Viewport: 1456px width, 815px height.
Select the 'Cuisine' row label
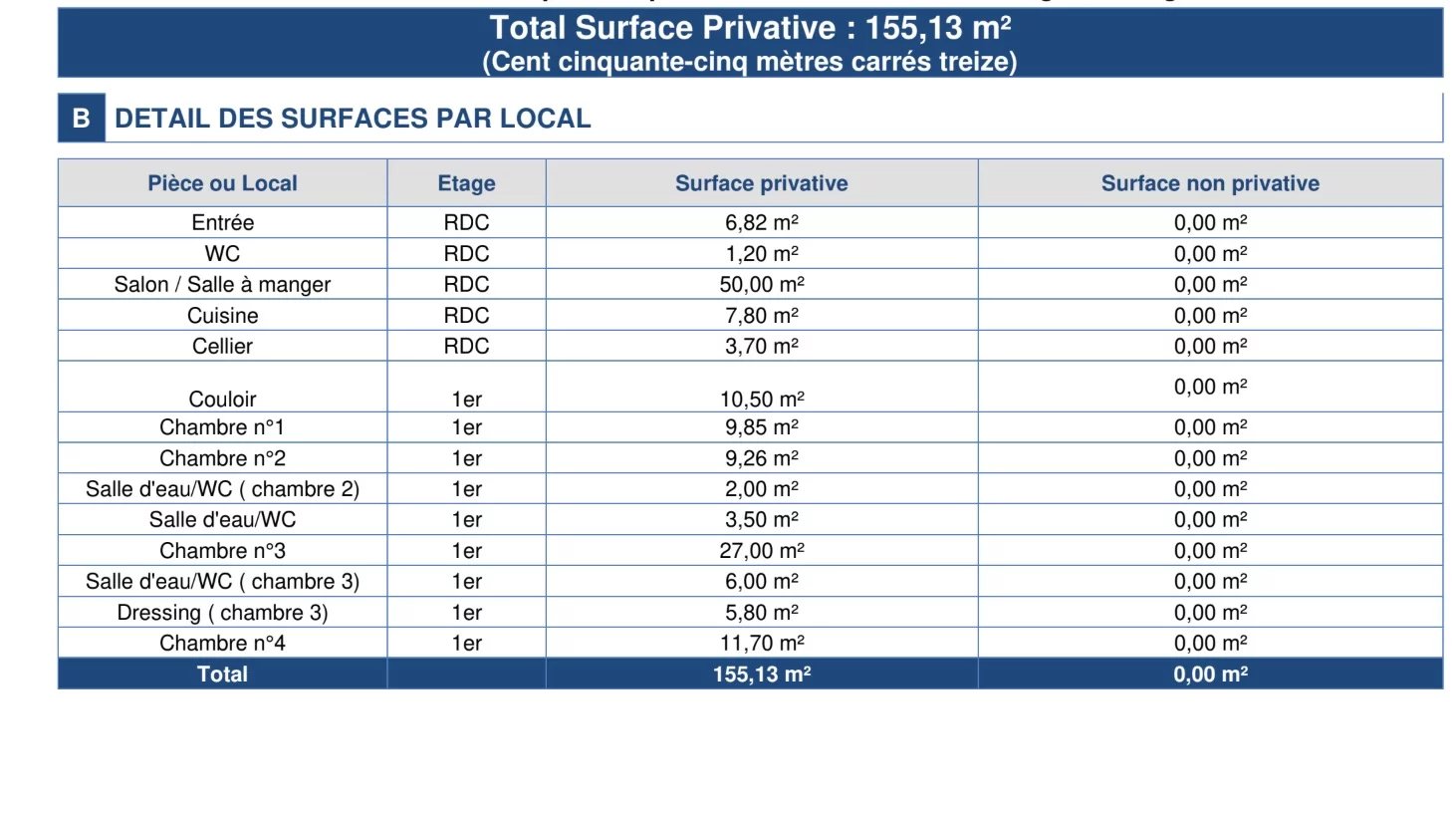pos(222,316)
